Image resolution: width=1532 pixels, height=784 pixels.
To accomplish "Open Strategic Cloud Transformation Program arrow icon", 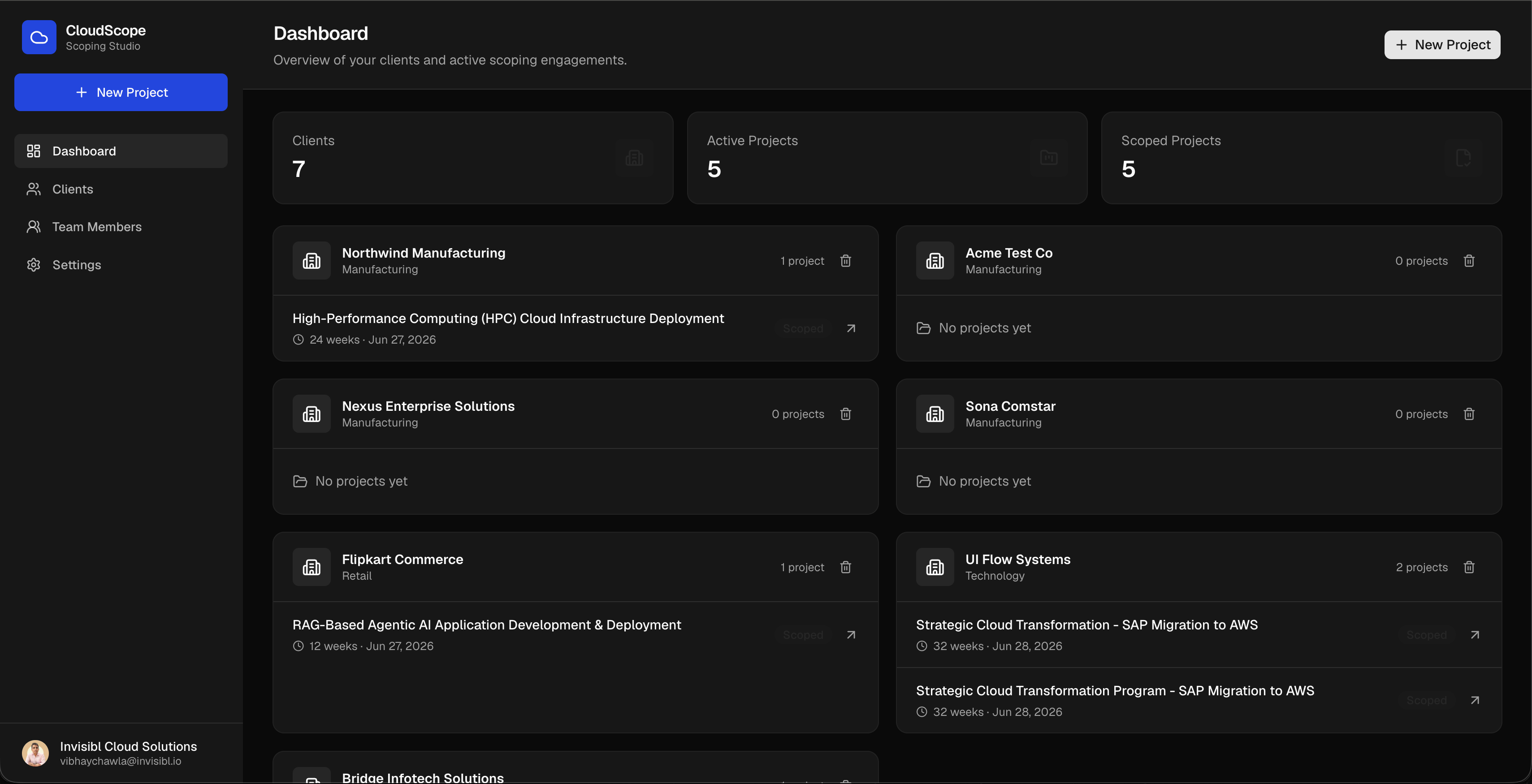I will 1475,701.
